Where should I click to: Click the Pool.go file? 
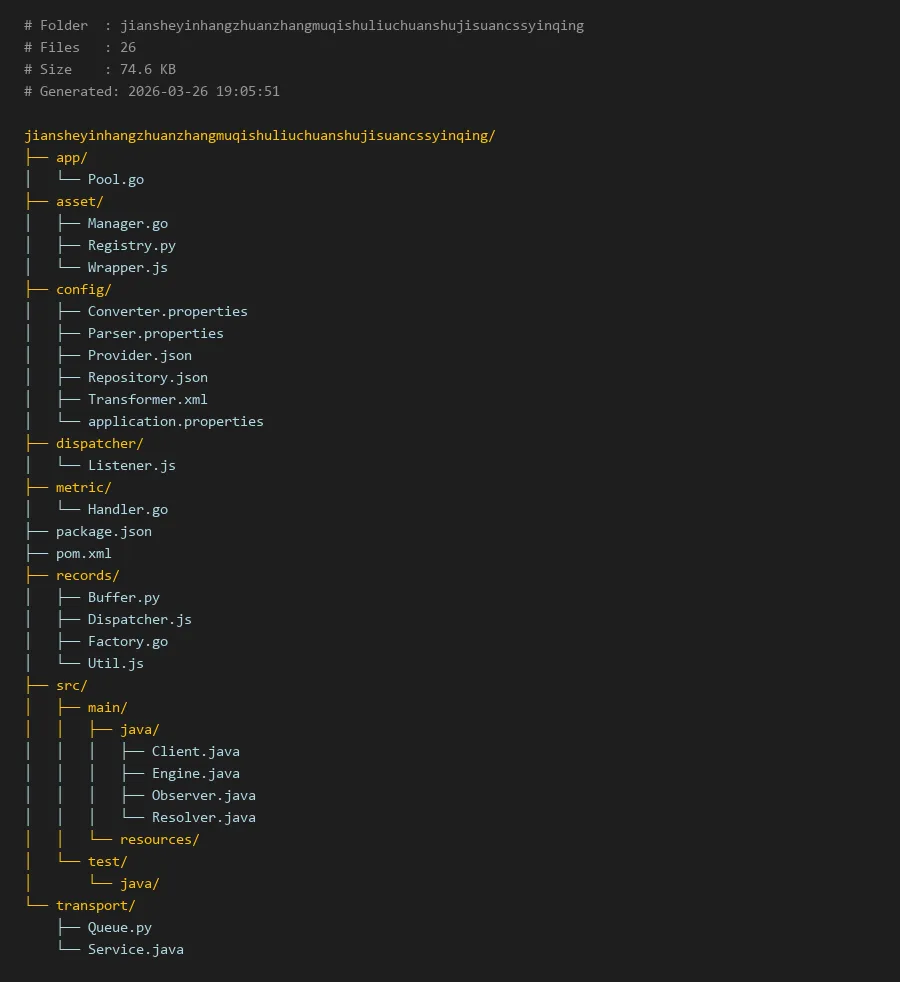click(115, 179)
